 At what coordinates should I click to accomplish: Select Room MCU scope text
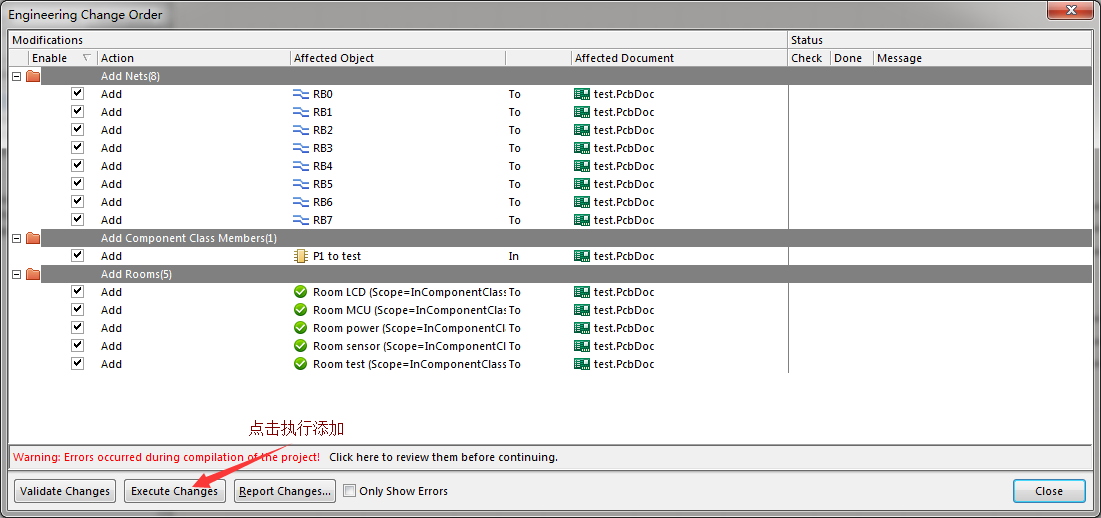pyautogui.click(x=409, y=310)
